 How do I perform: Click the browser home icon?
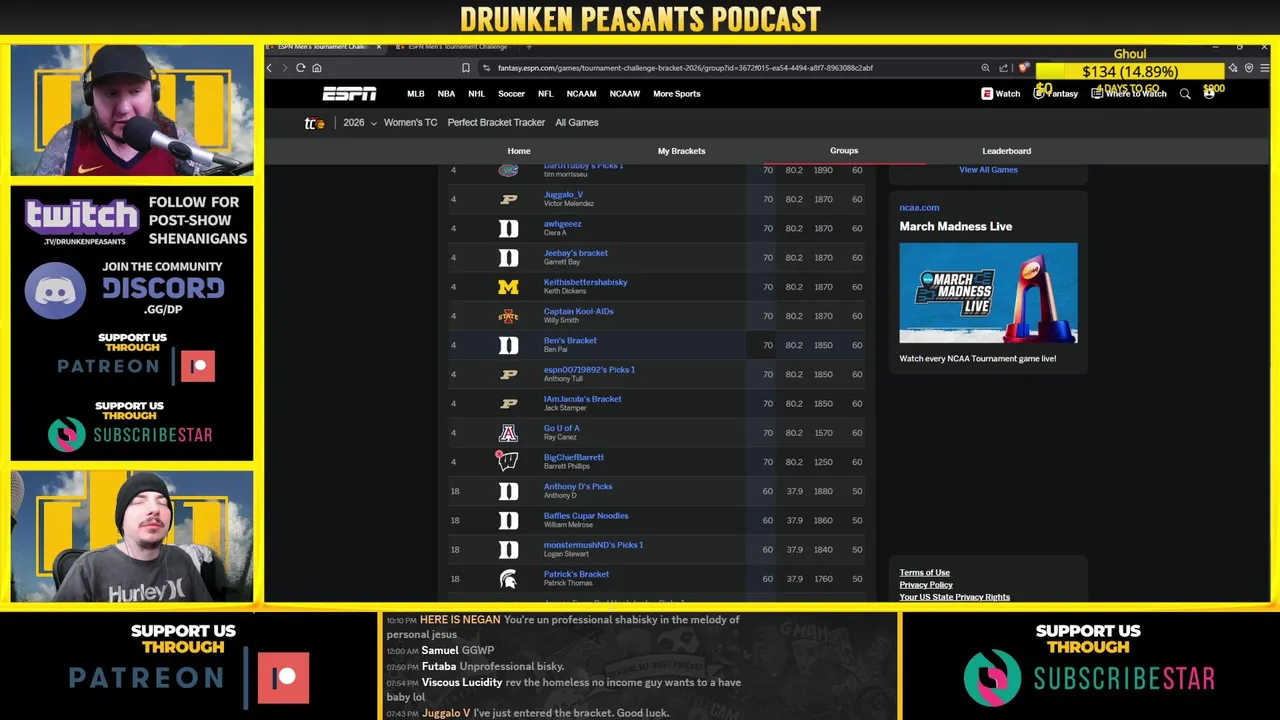(x=317, y=68)
